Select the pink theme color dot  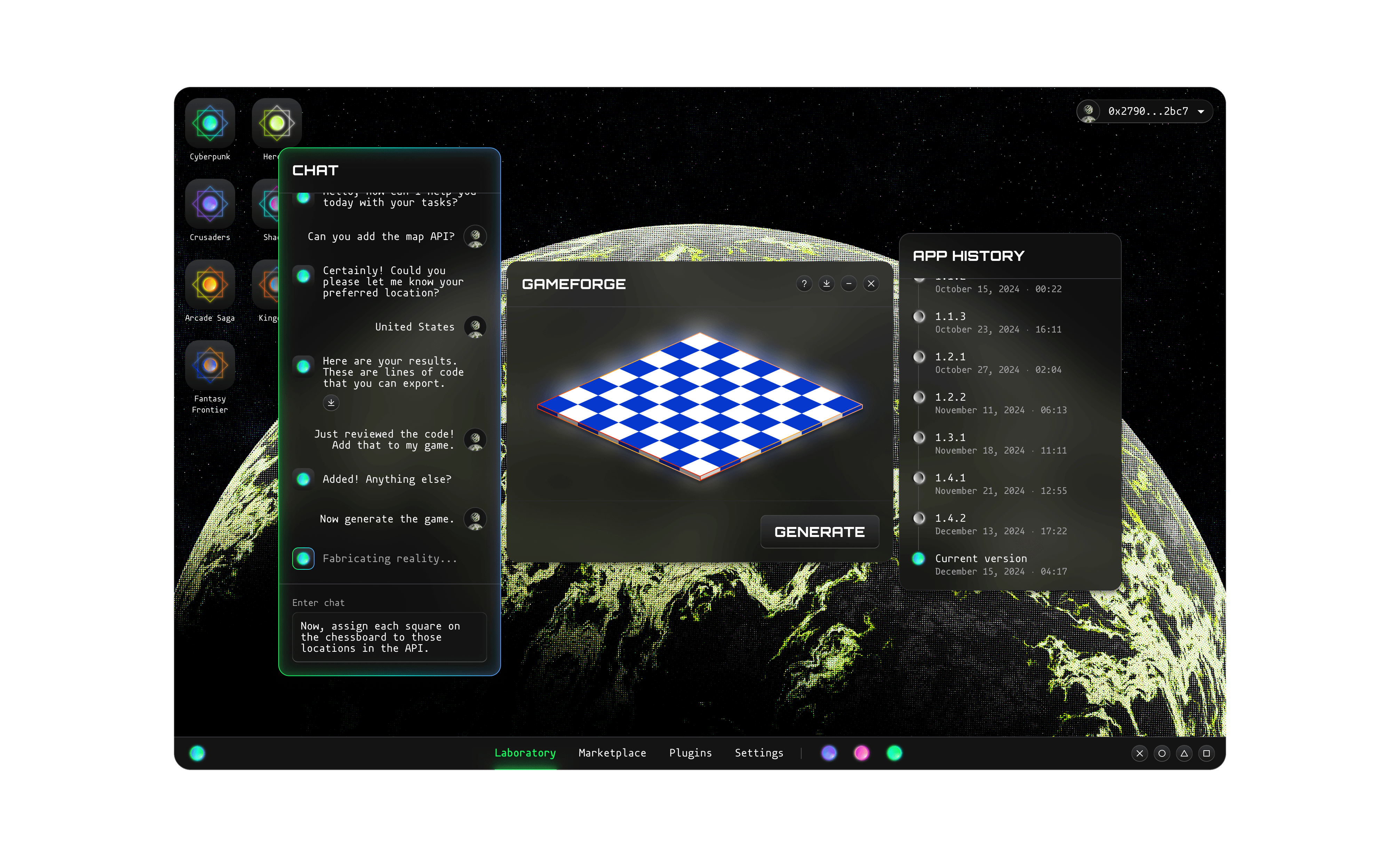click(861, 753)
